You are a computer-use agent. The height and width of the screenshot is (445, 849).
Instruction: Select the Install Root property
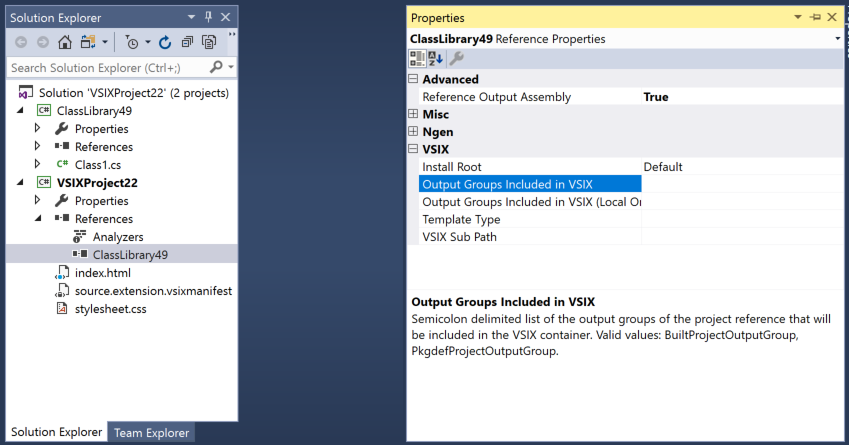(x=452, y=167)
